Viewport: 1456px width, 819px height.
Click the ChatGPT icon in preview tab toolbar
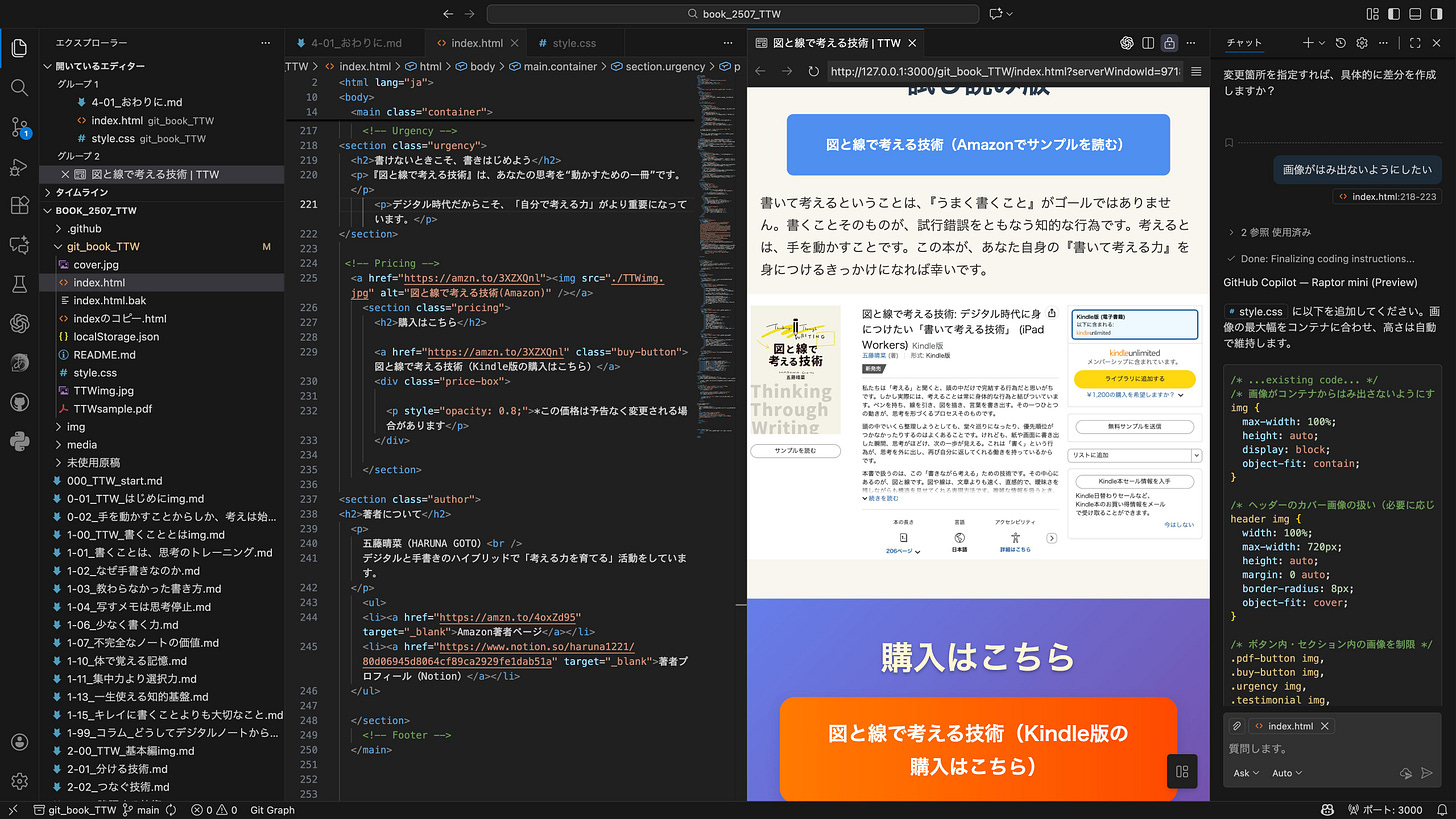pyautogui.click(x=1126, y=43)
